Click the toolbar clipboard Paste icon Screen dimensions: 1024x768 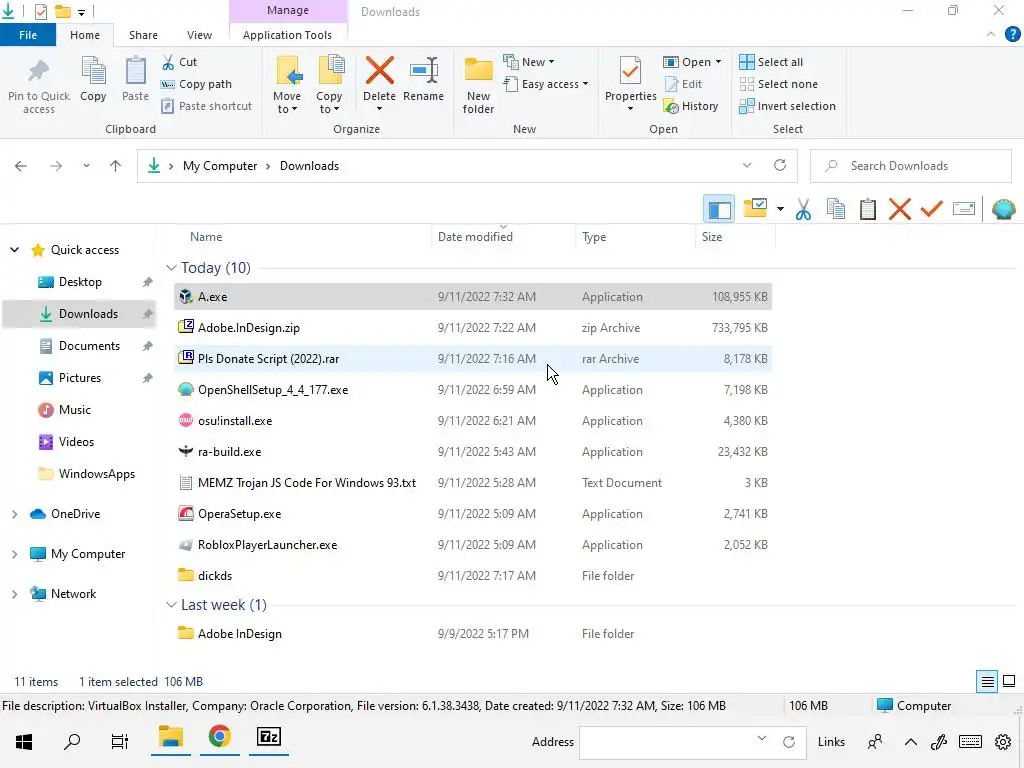(868, 210)
